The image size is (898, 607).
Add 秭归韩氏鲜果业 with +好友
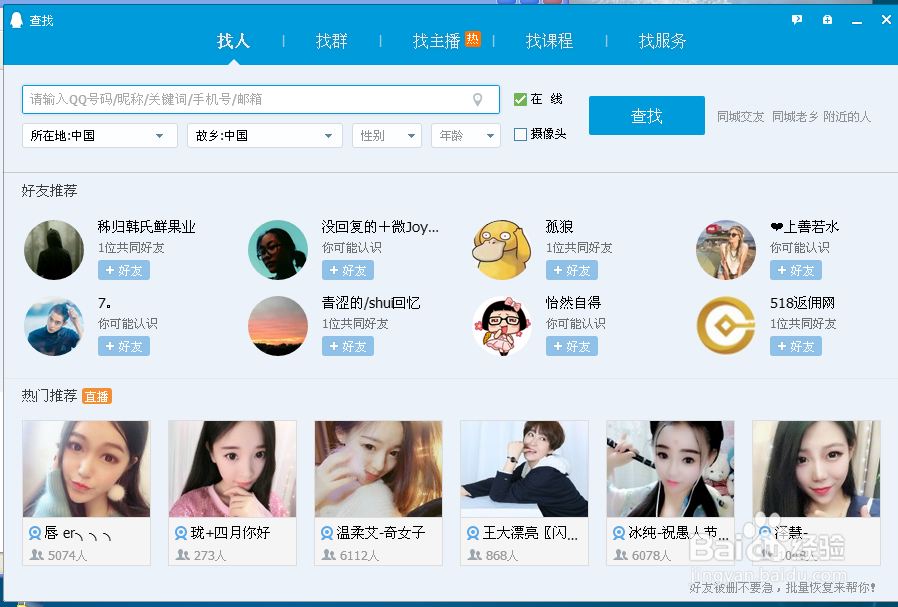click(124, 270)
